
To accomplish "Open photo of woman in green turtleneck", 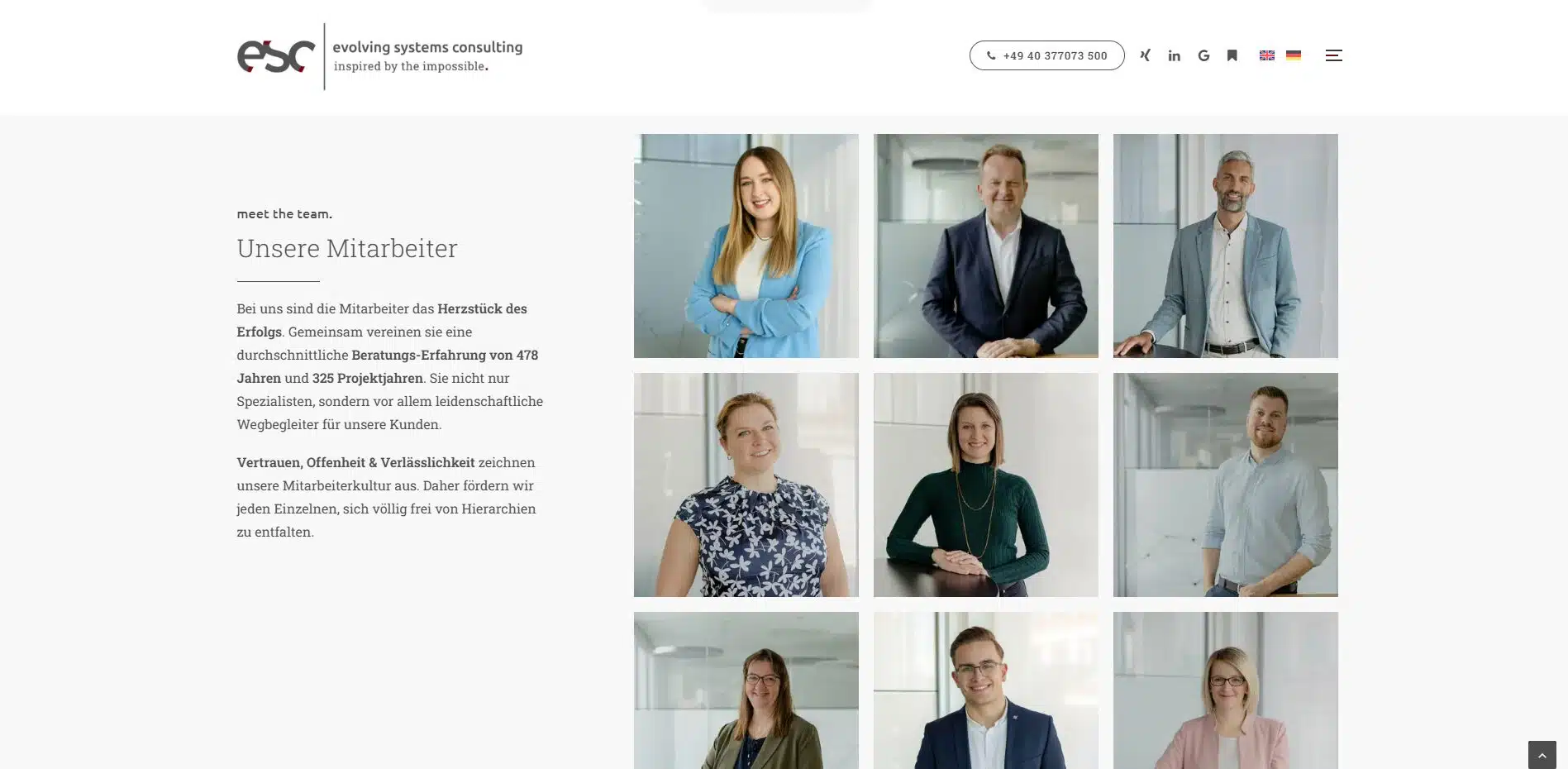I will click(985, 485).
